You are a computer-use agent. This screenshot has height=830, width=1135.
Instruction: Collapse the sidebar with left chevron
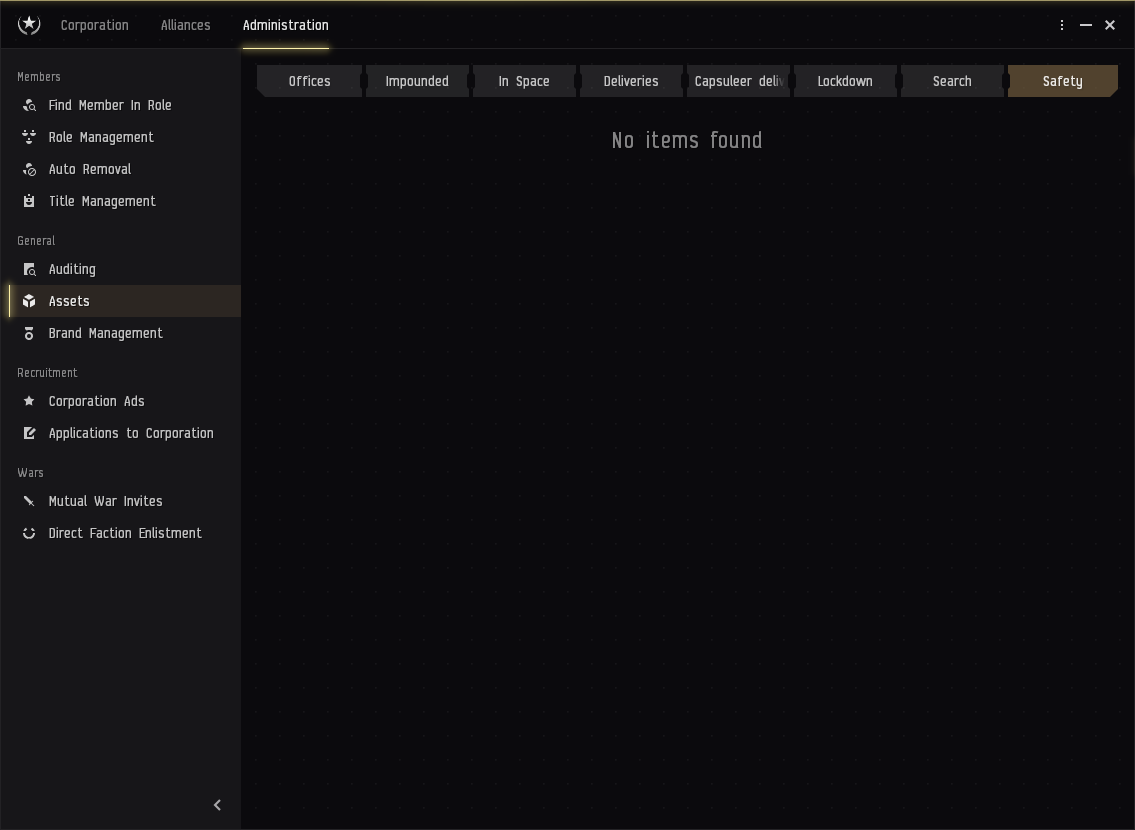[x=217, y=805]
